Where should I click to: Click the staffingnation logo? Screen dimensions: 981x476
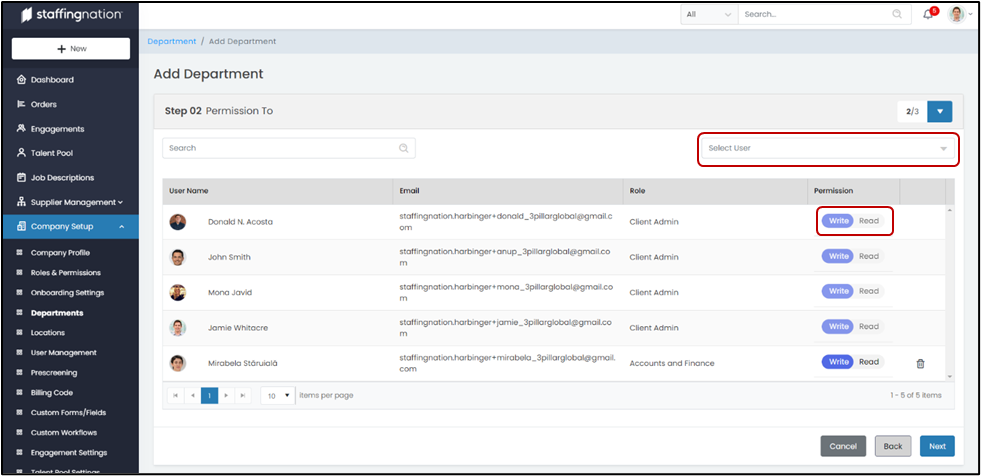tap(71, 15)
